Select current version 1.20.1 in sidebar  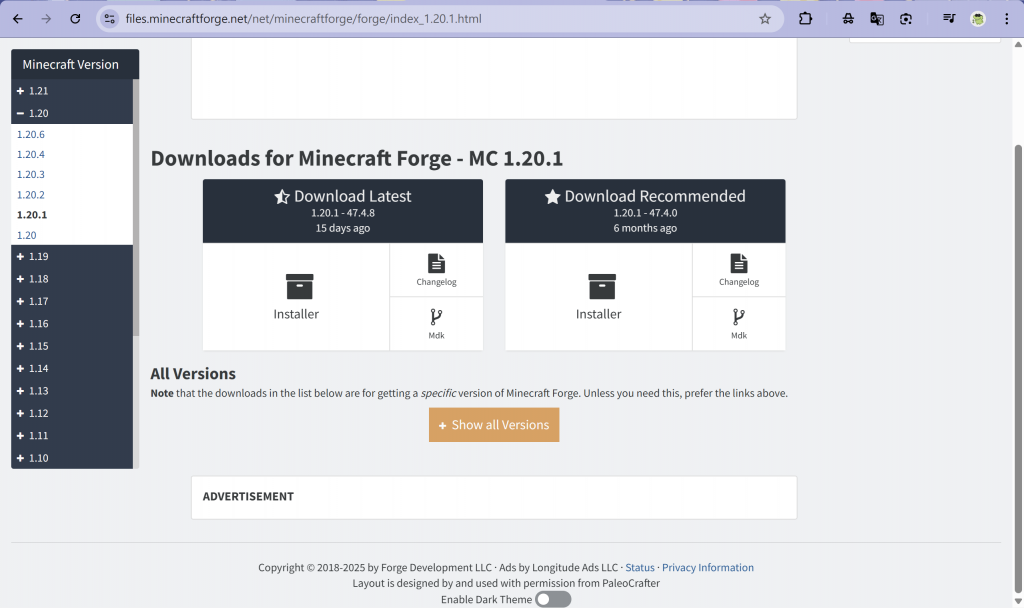pyautogui.click(x=32, y=215)
